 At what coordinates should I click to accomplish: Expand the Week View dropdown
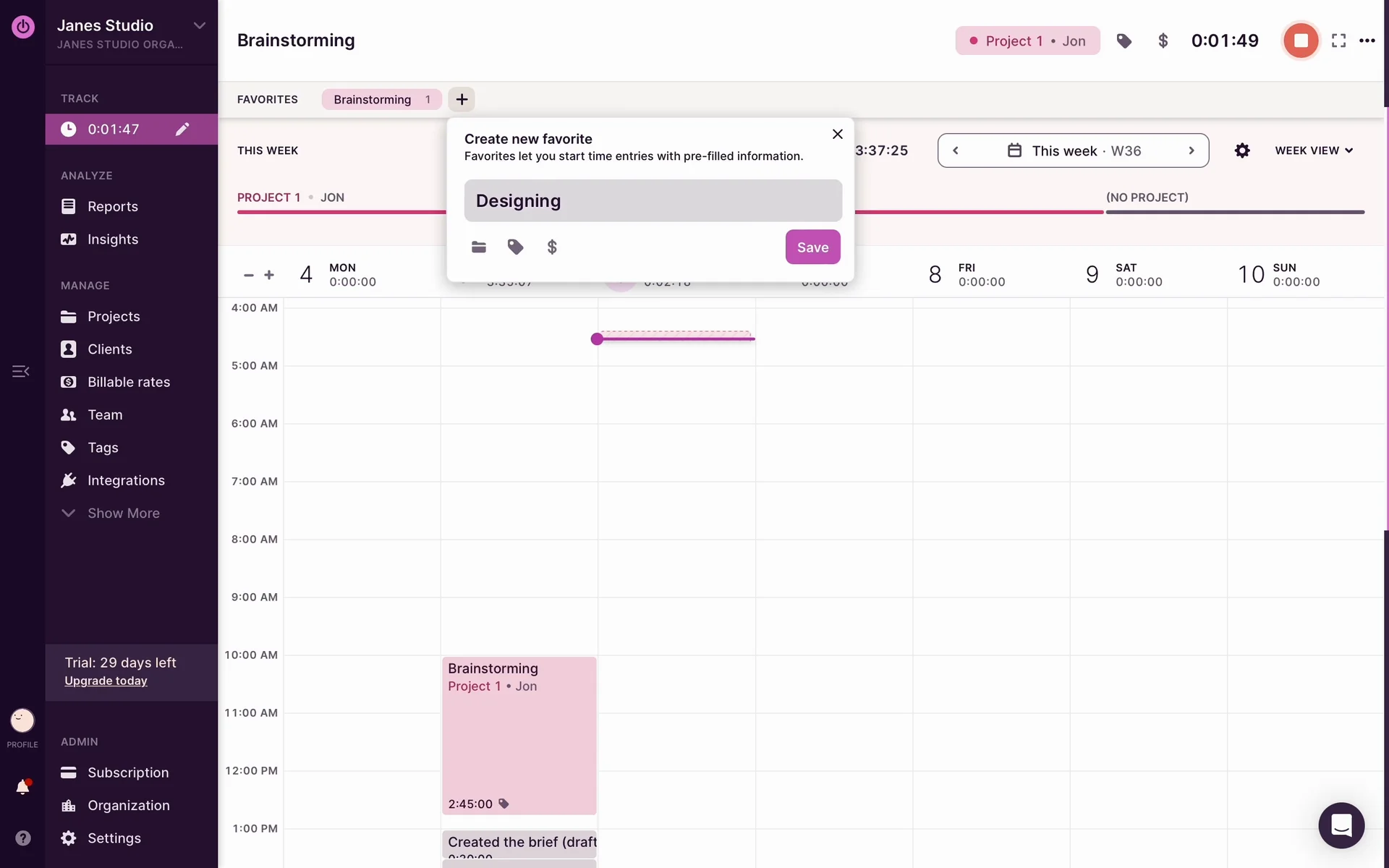point(1313,150)
